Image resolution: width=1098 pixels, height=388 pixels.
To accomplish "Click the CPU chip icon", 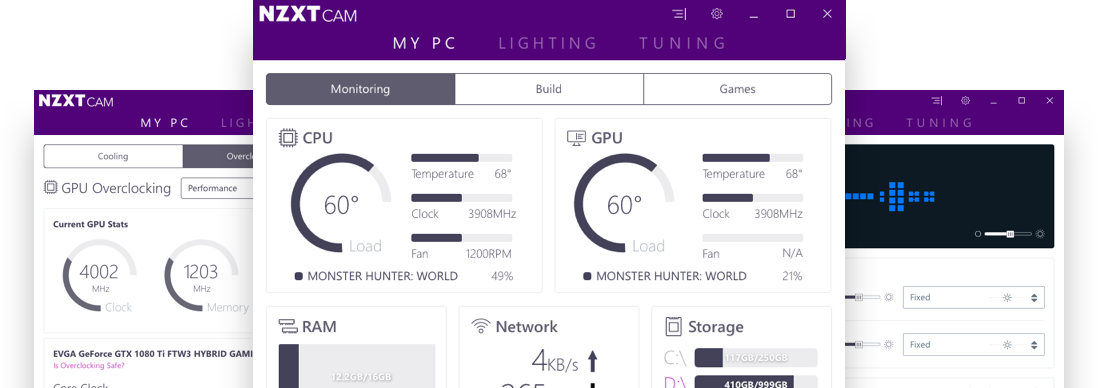I will coord(288,137).
